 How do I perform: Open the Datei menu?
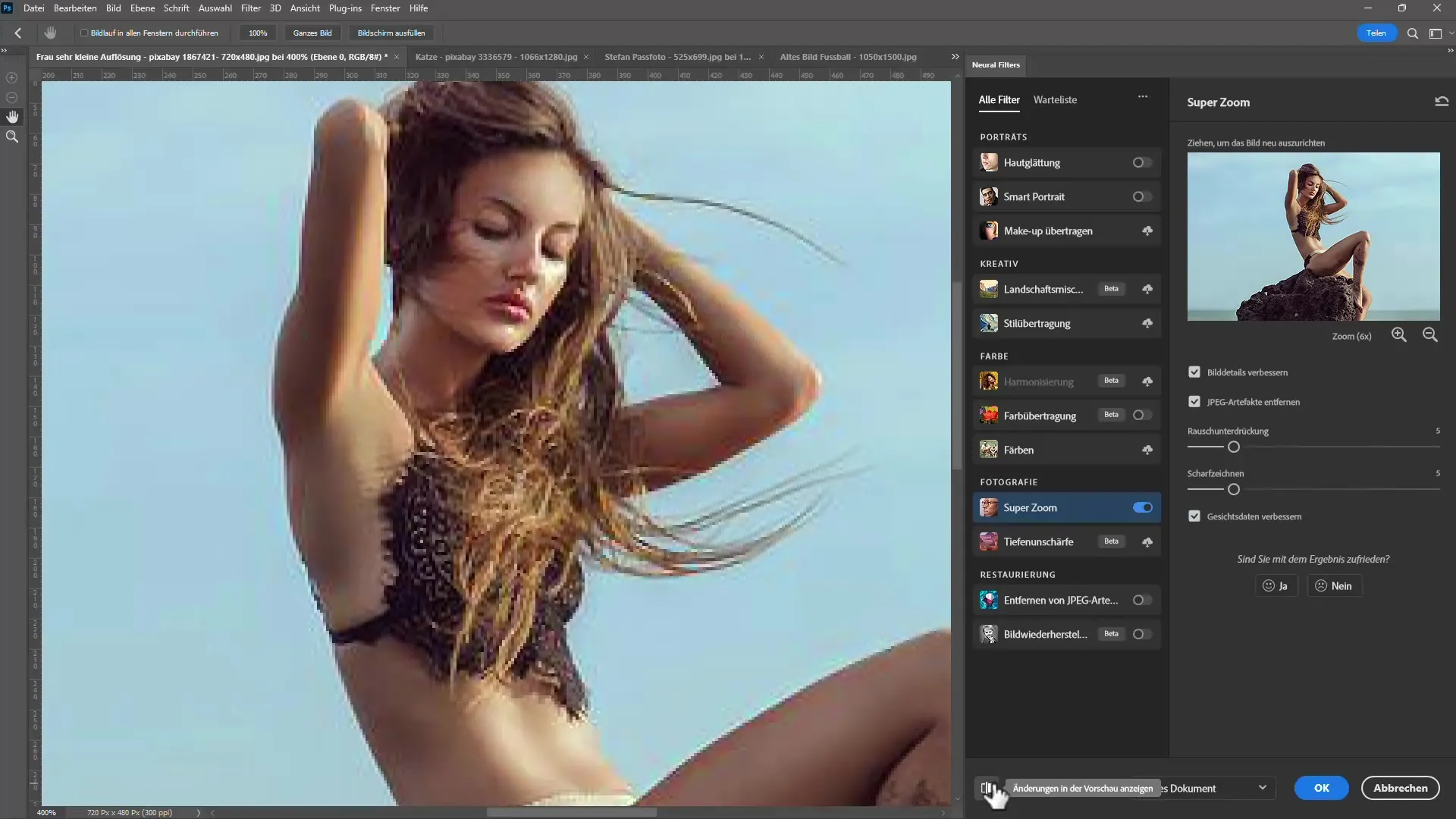point(33,8)
